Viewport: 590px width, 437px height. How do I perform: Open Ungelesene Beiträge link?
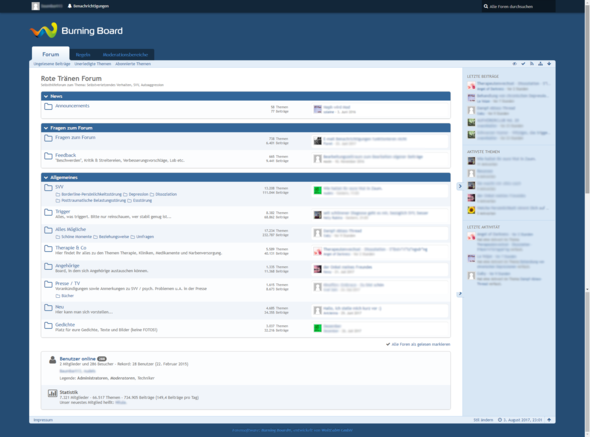click(x=52, y=64)
